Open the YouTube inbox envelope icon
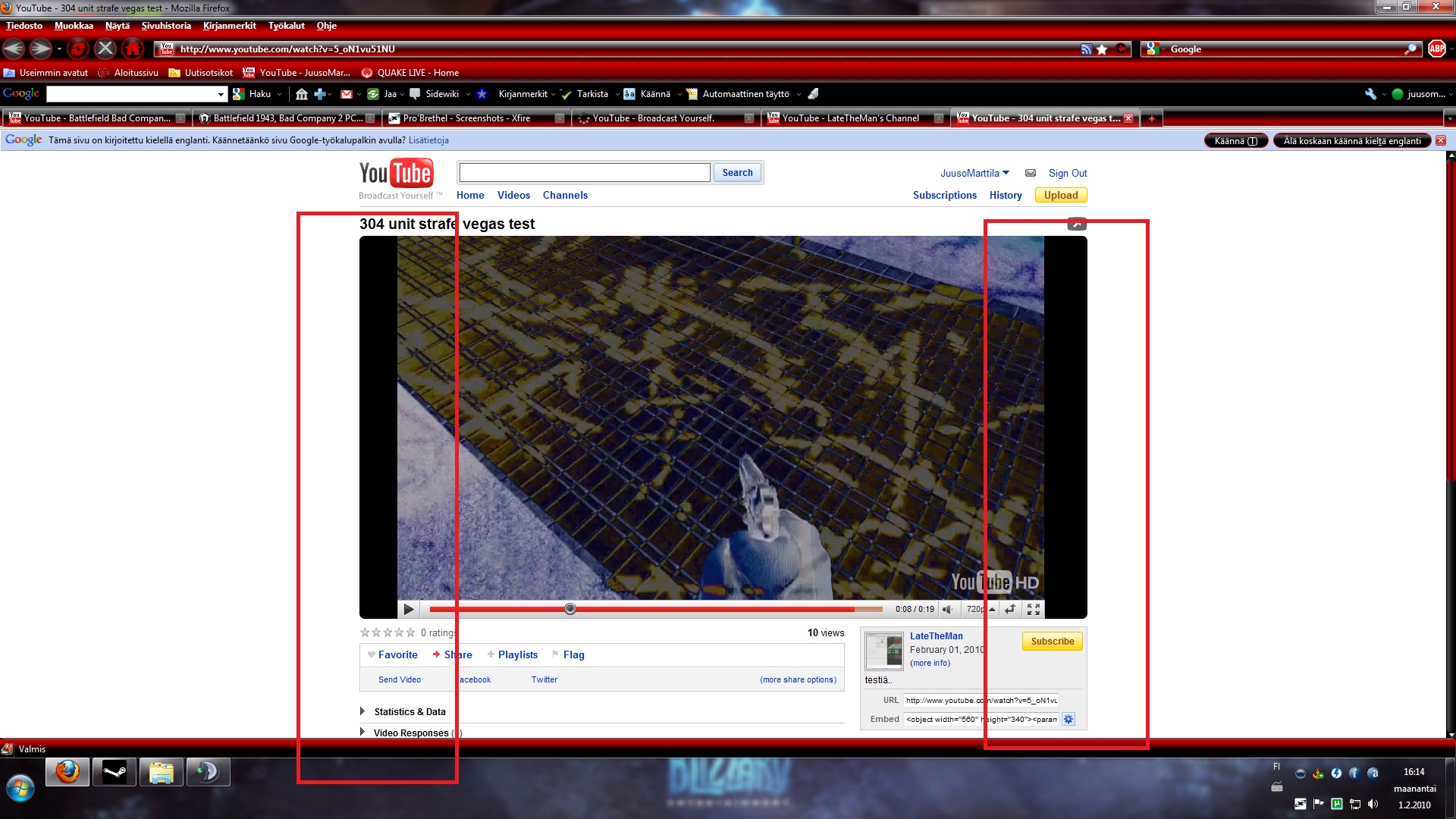Screen dimensions: 1456x819 pos(1031,173)
